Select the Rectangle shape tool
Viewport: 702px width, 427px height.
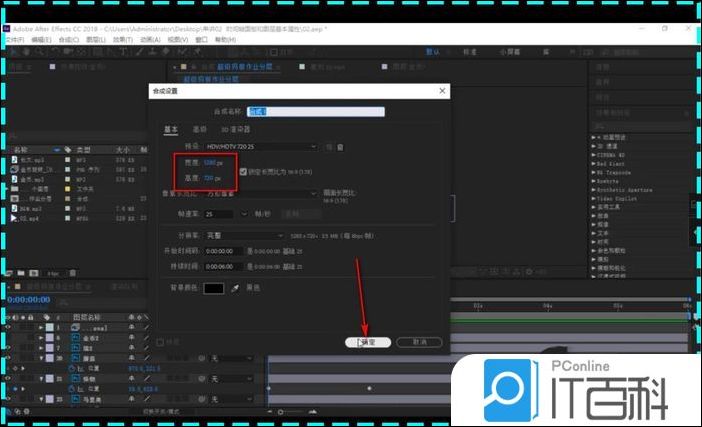pos(98,52)
